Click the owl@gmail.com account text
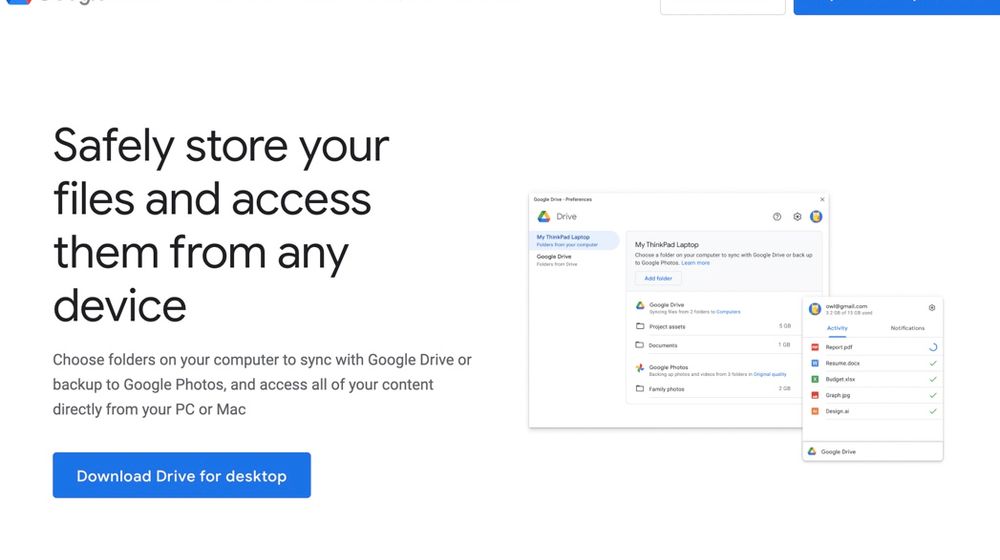1000x560 pixels. coord(846,306)
